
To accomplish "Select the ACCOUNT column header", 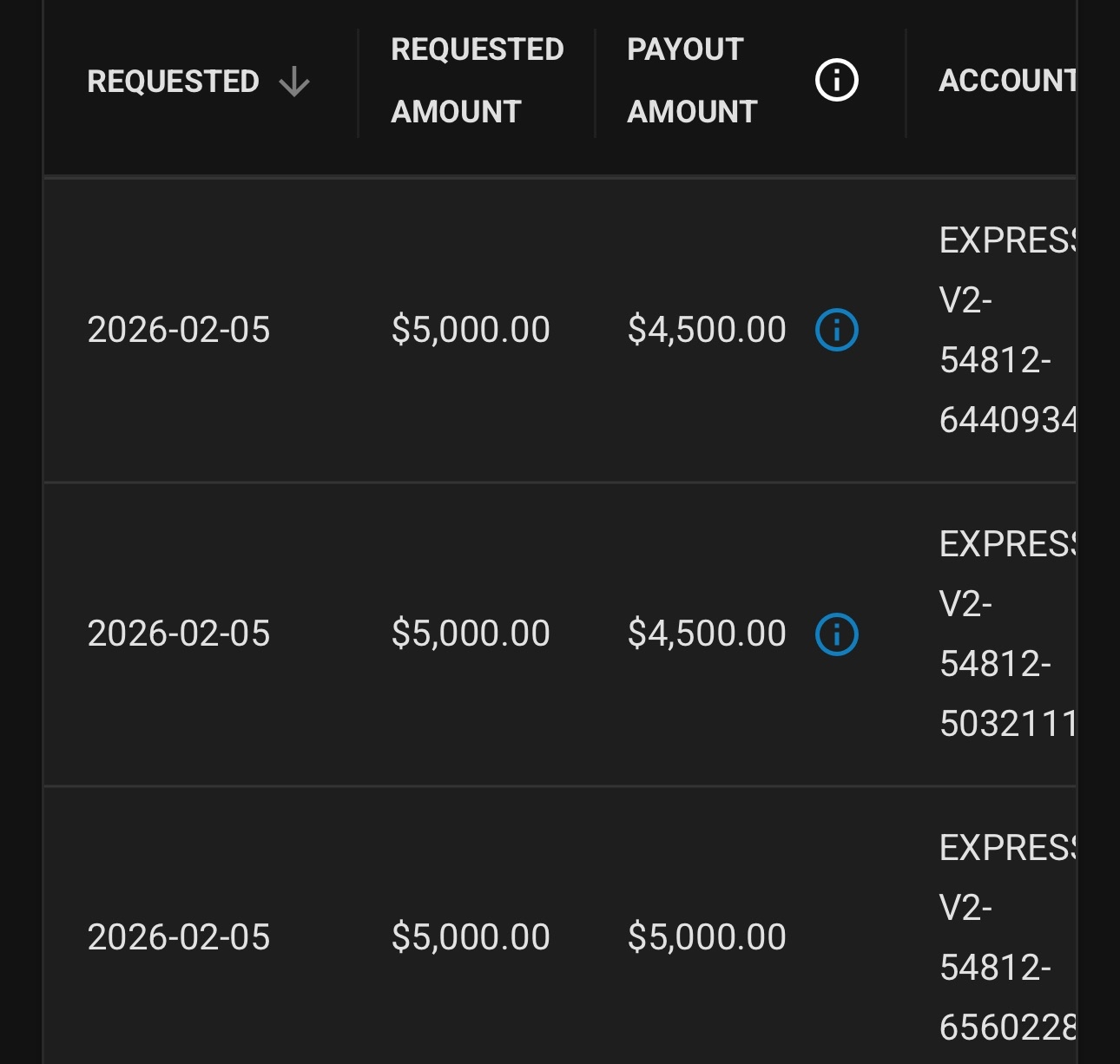I will [1007, 80].
